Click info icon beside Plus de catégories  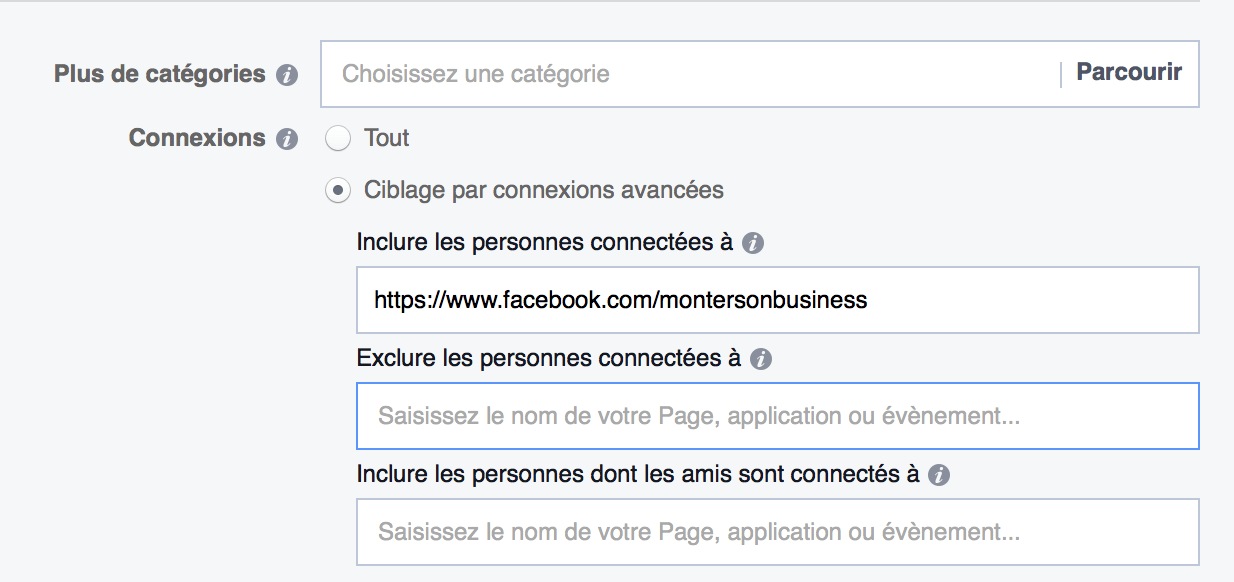tap(287, 75)
